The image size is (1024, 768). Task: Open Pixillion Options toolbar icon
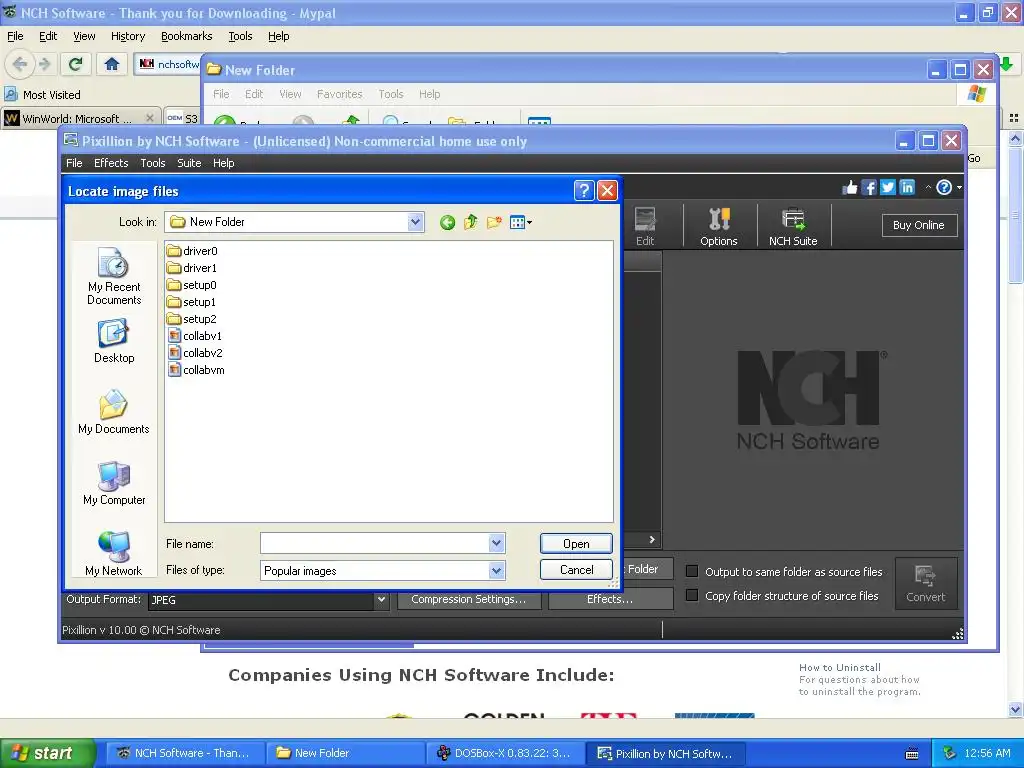[x=718, y=226]
